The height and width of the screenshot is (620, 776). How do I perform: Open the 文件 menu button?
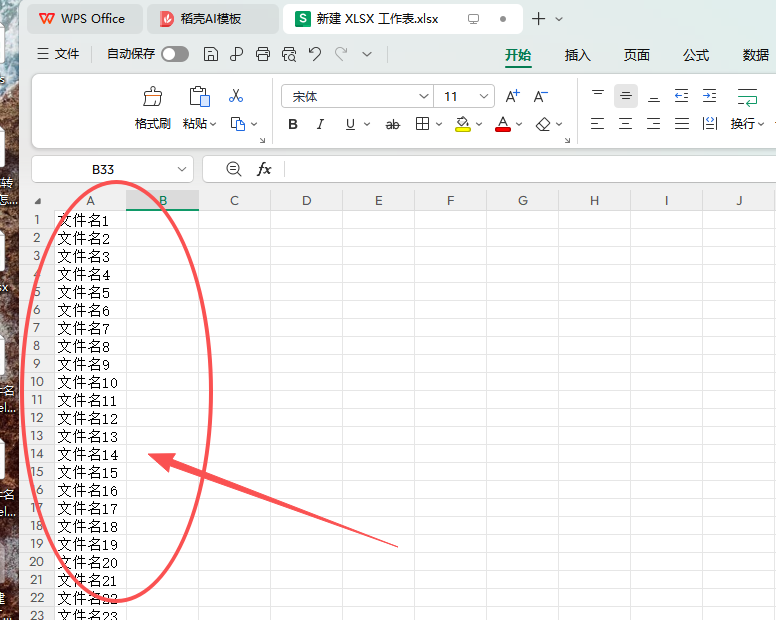pos(58,54)
